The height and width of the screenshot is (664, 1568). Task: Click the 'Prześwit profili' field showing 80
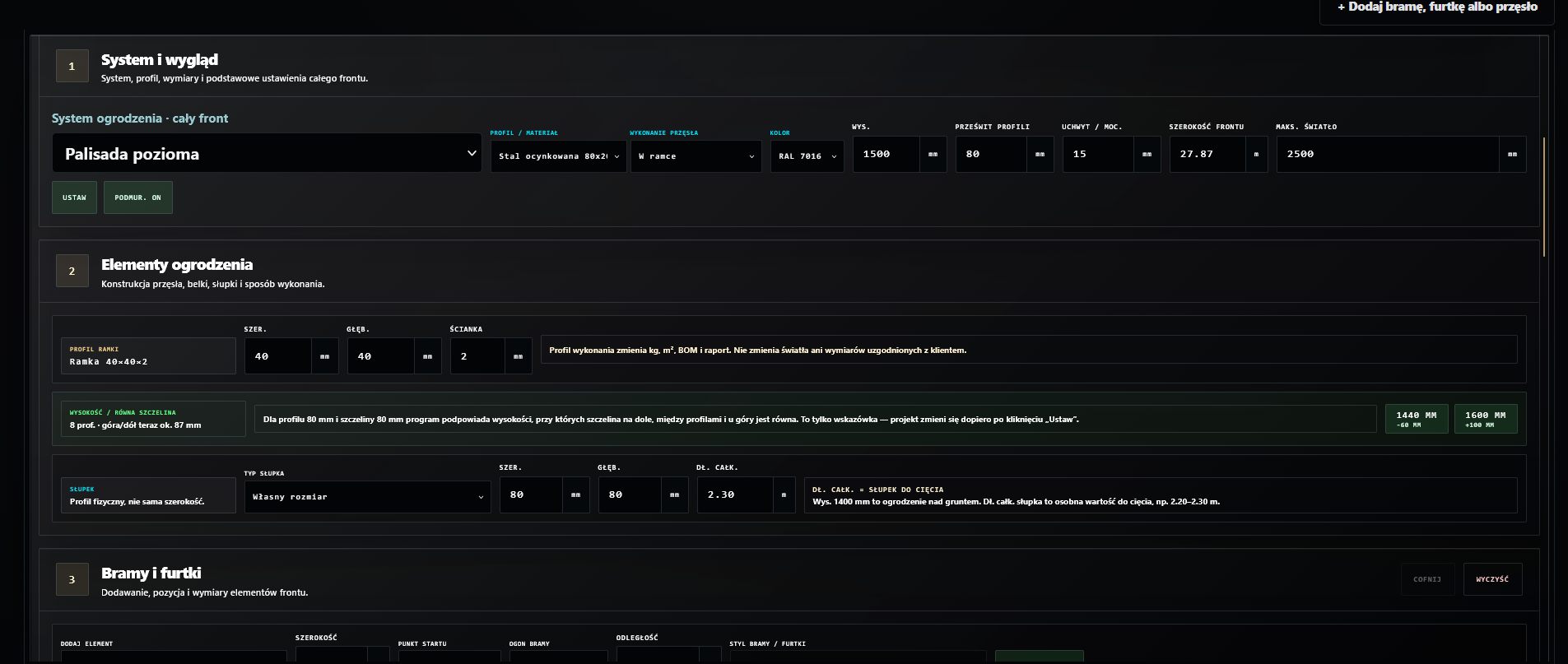pyautogui.click(x=991, y=154)
